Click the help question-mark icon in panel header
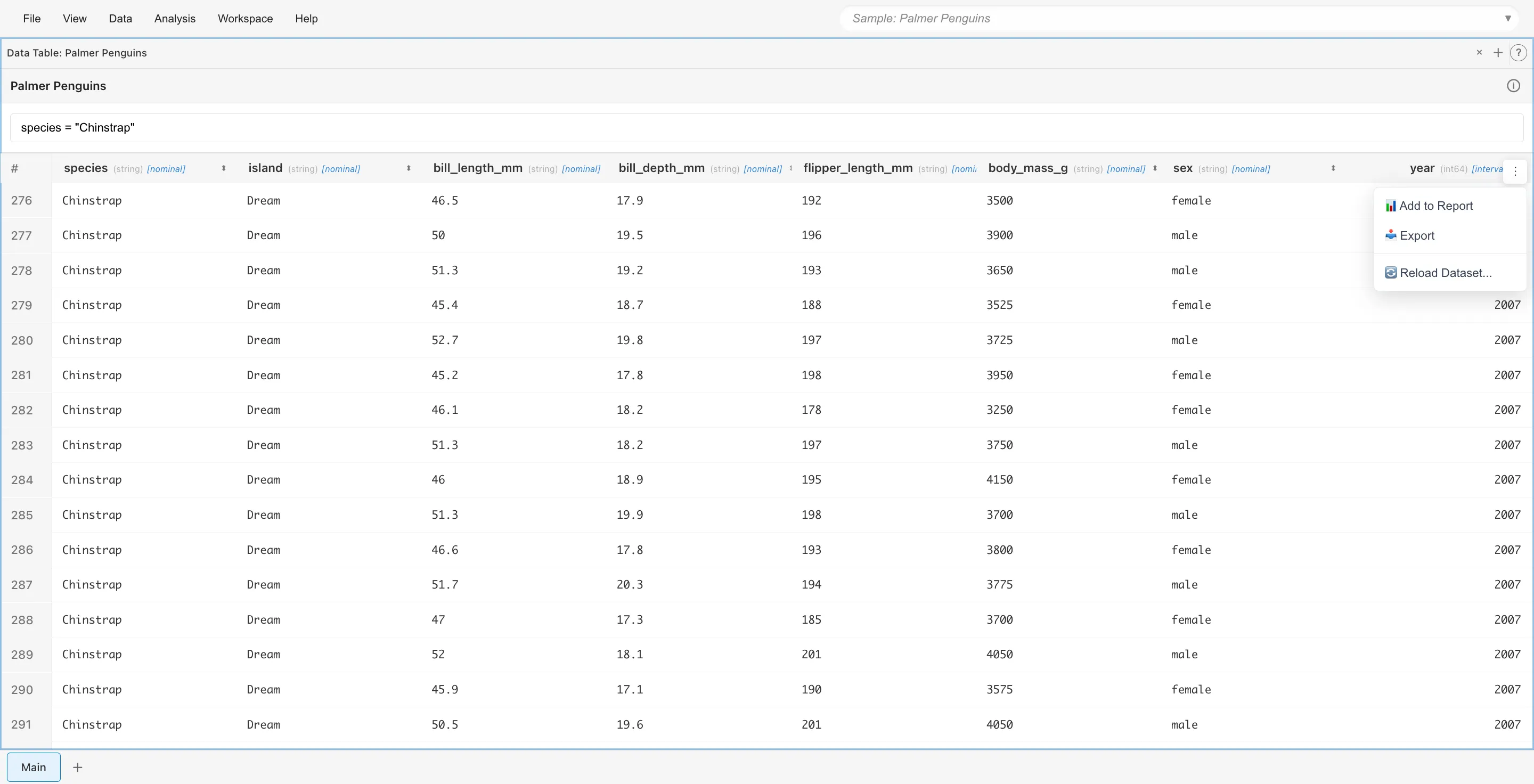The height and width of the screenshot is (784, 1534). (x=1519, y=52)
